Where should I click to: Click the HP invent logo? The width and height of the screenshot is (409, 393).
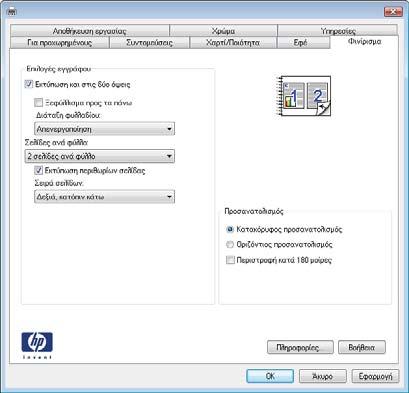click(x=37, y=346)
